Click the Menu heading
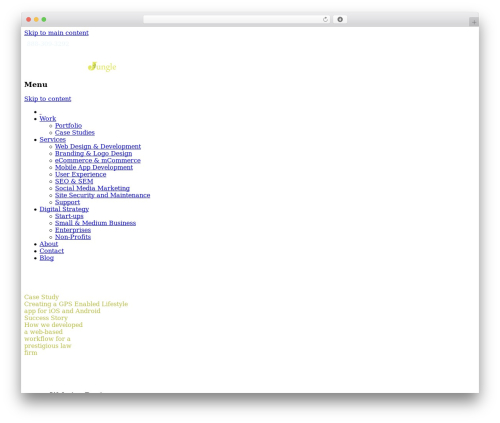The image size is (500, 423). coord(36,85)
